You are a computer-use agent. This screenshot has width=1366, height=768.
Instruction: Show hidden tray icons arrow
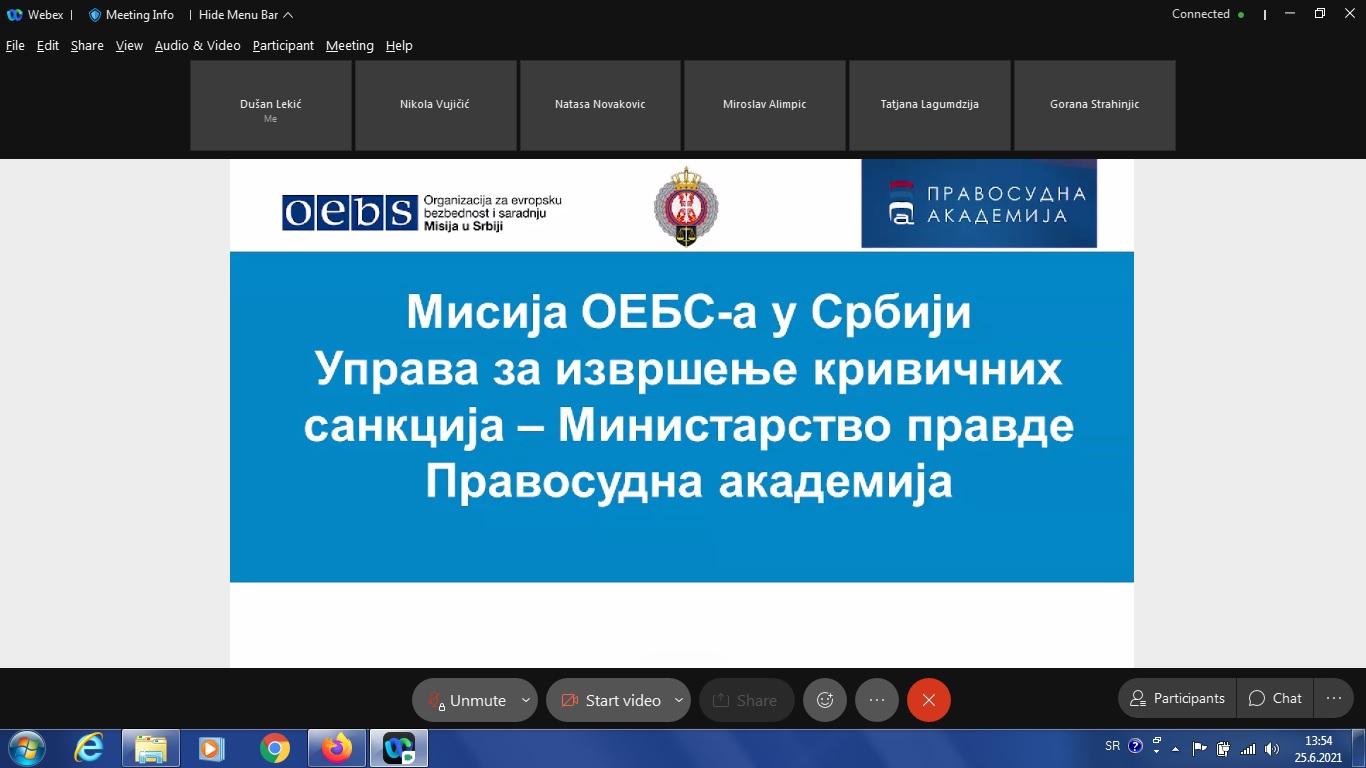tap(1176, 748)
